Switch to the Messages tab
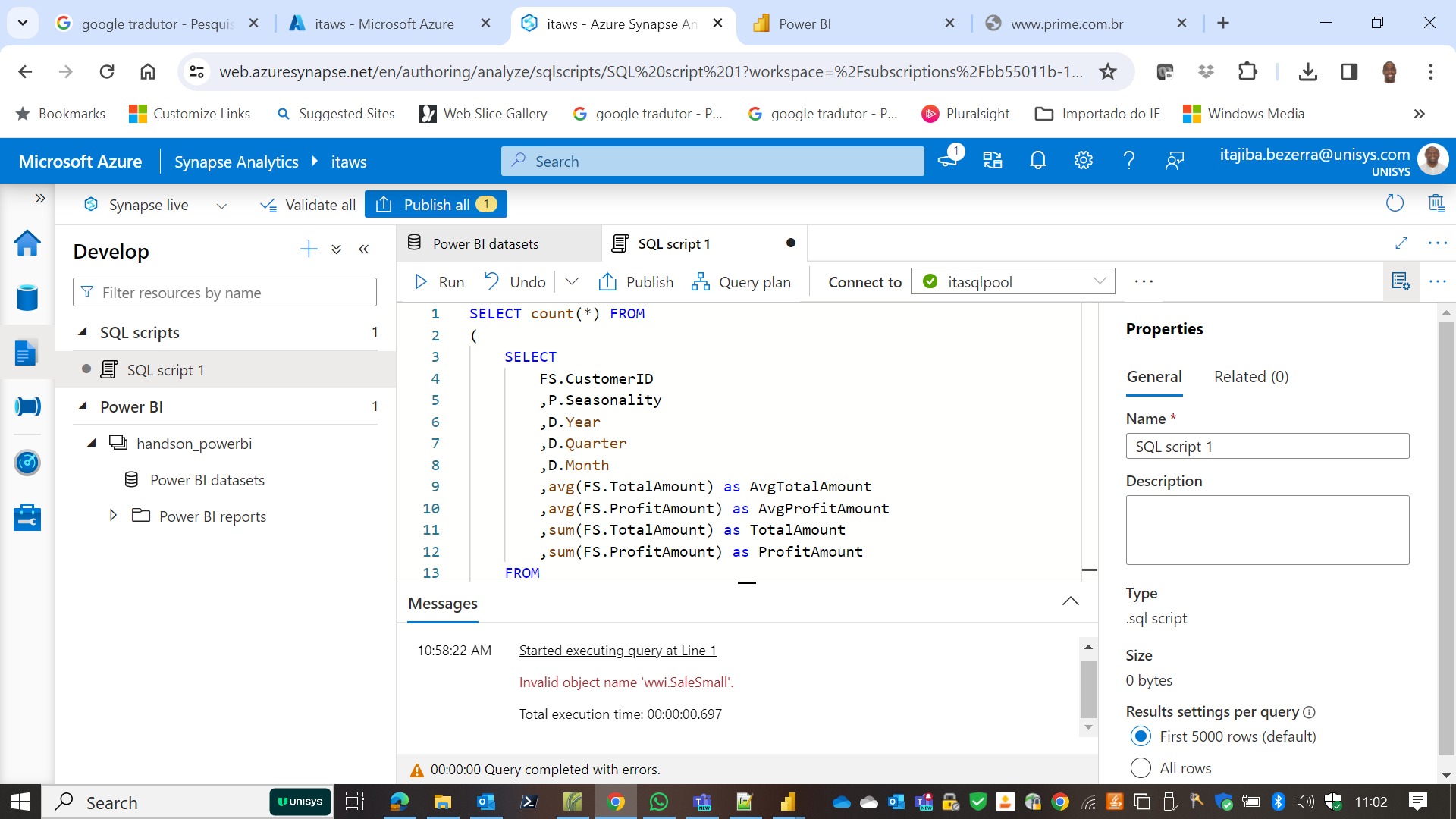The image size is (1456, 819). [443, 604]
